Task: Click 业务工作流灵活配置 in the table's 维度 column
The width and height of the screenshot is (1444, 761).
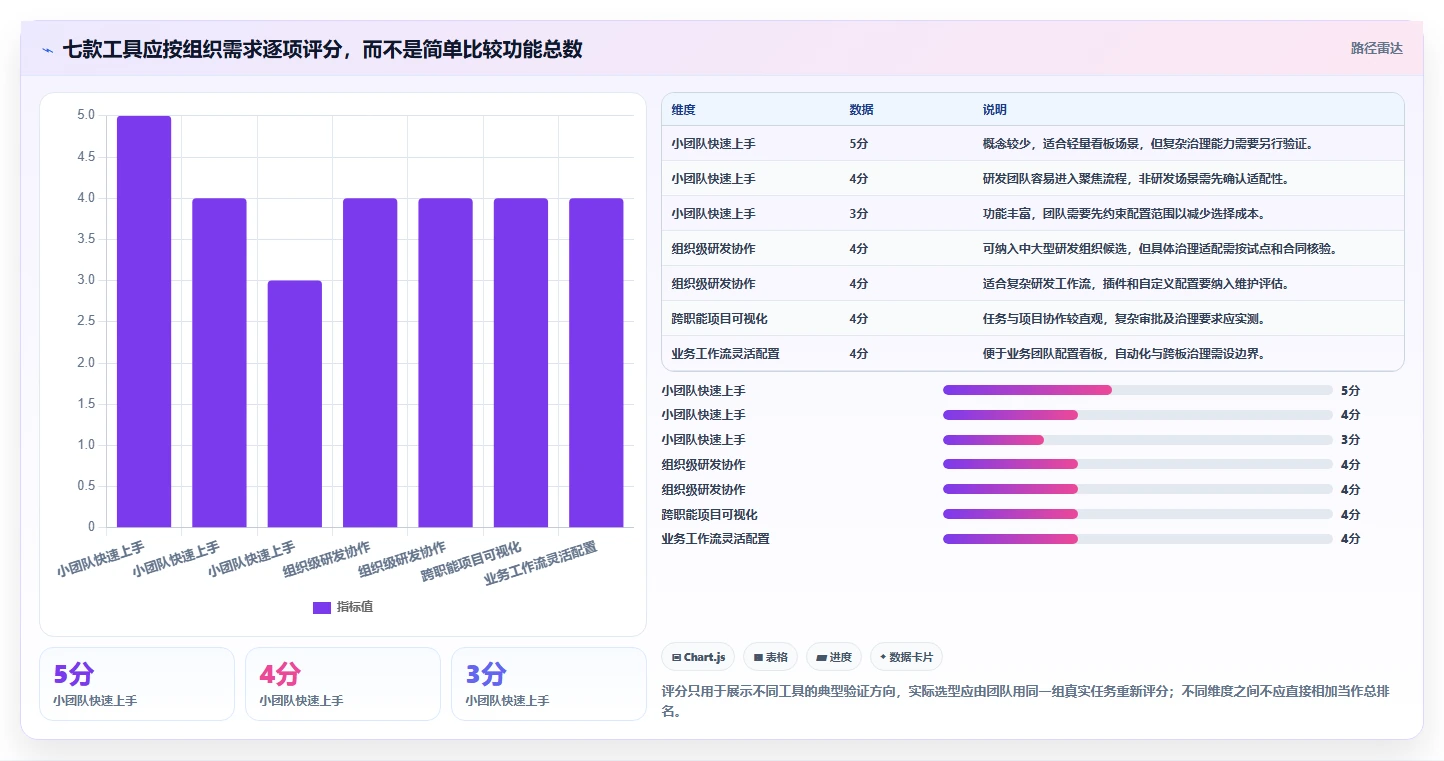Action: 726,353
